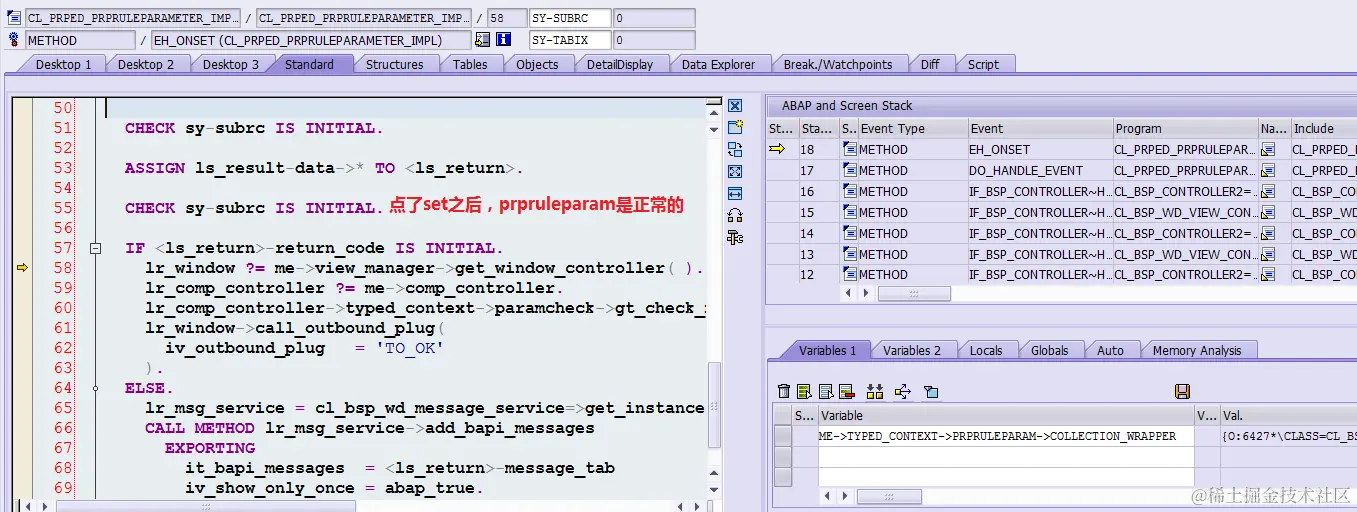Open the Structures tab

(394, 64)
